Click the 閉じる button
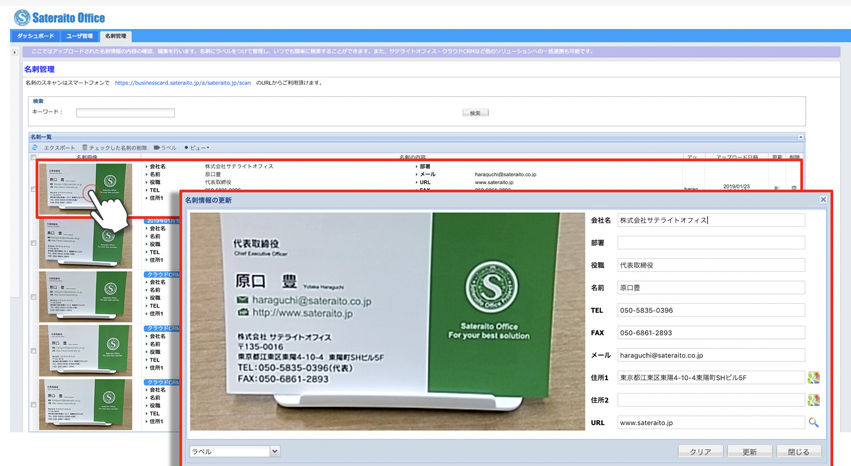 point(798,451)
